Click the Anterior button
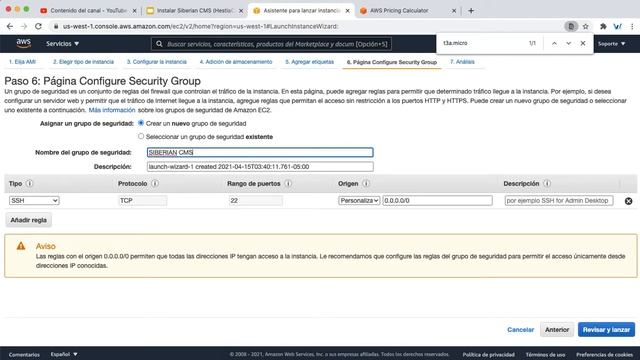 (x=557, y=329)
